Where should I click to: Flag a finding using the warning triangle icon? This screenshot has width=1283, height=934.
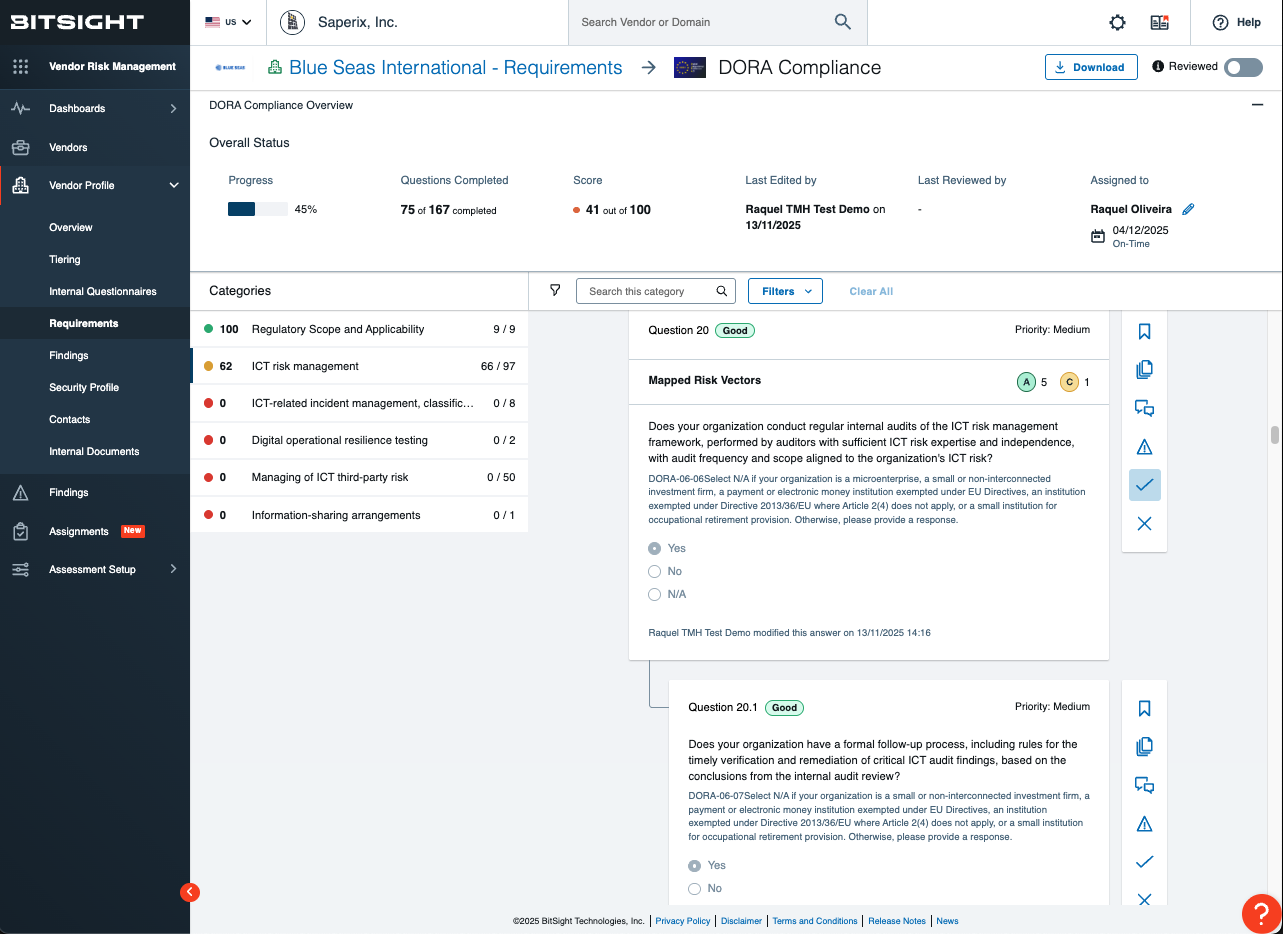pyautogui.click(x=1143, y=446)
